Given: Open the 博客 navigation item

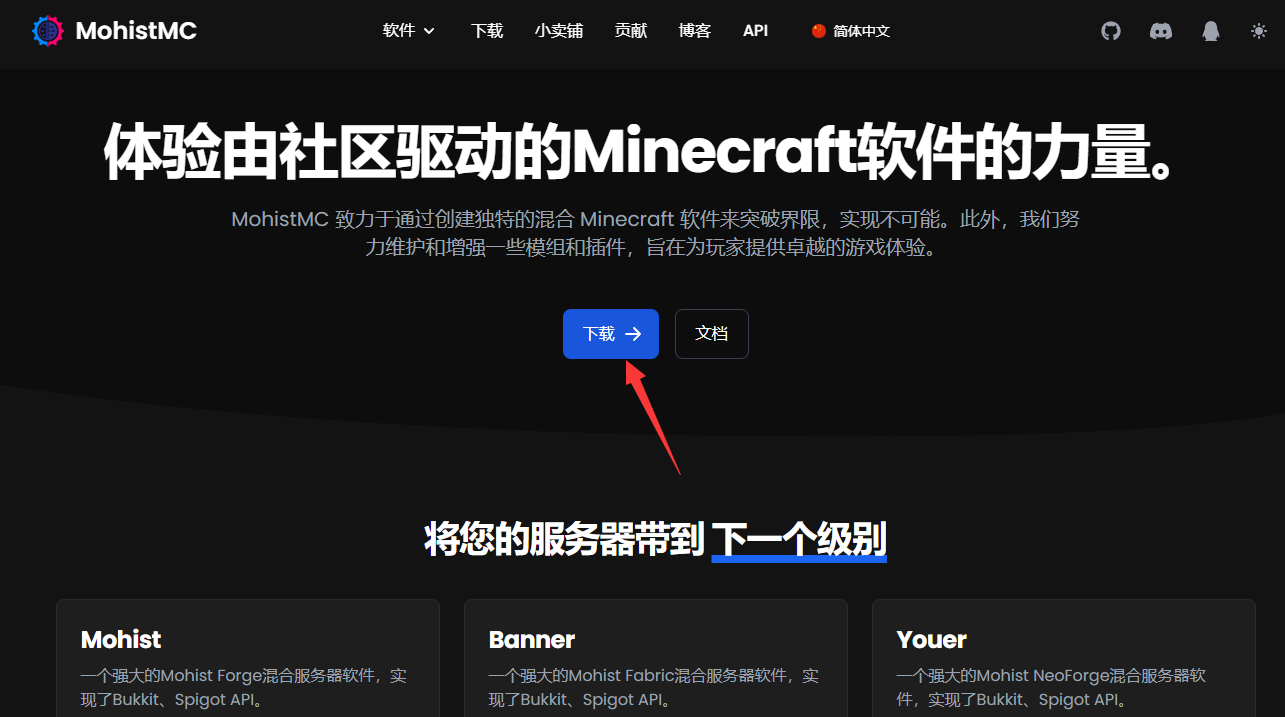Looking at the screenshot, I should 695,31.
